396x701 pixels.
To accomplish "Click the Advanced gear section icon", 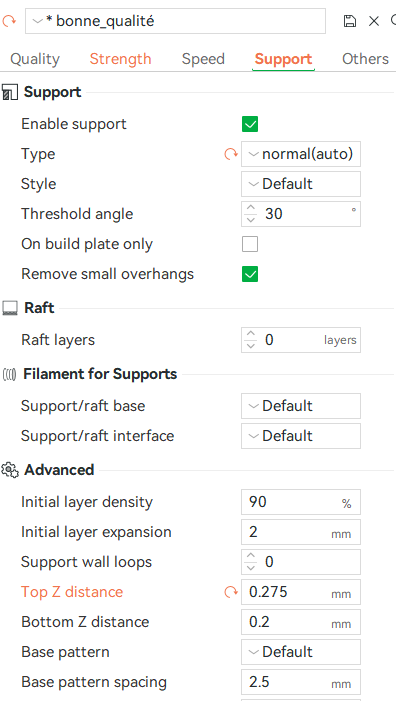I will tap(10, 470).
